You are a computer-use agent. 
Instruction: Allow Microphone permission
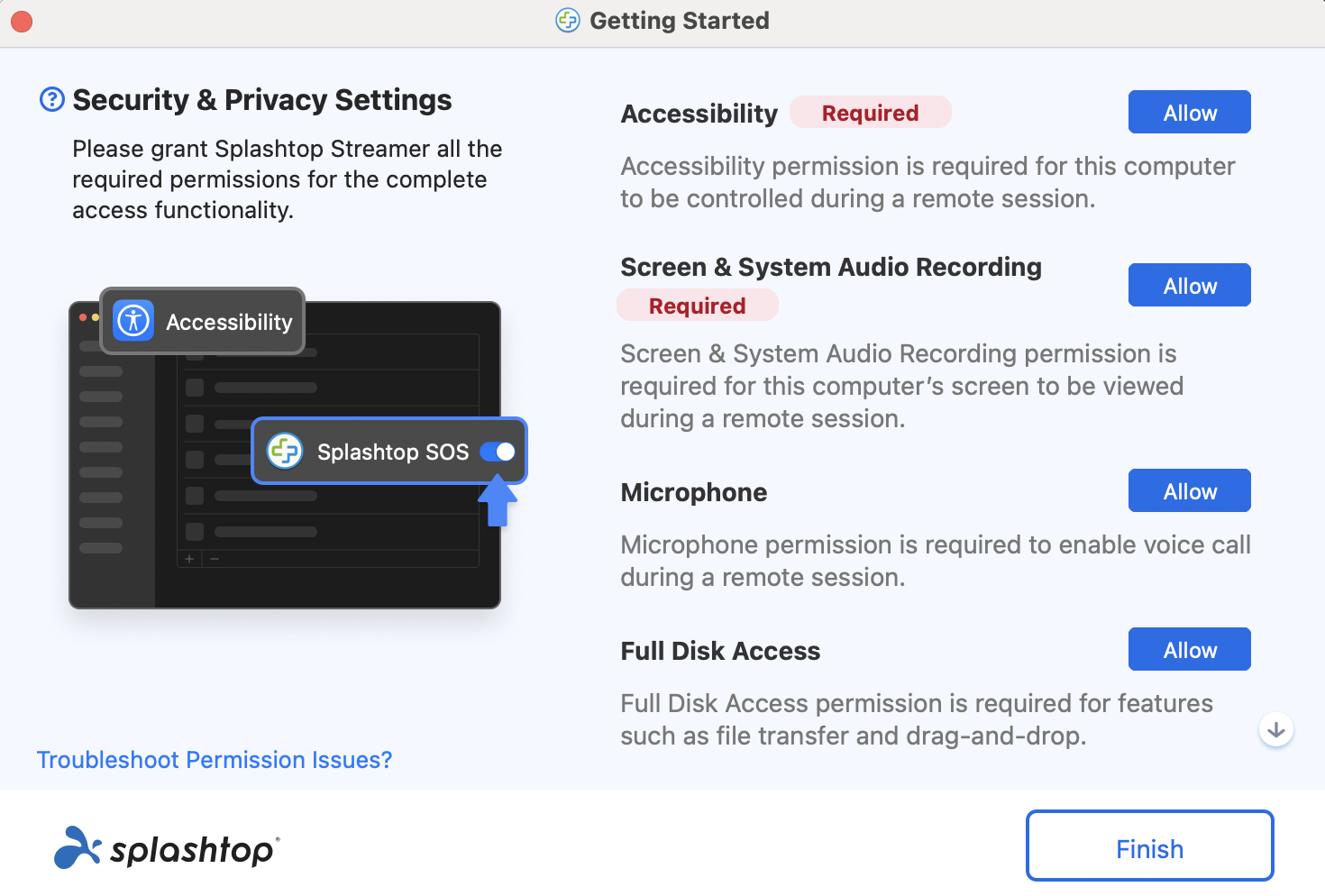tap(1190, 490)
